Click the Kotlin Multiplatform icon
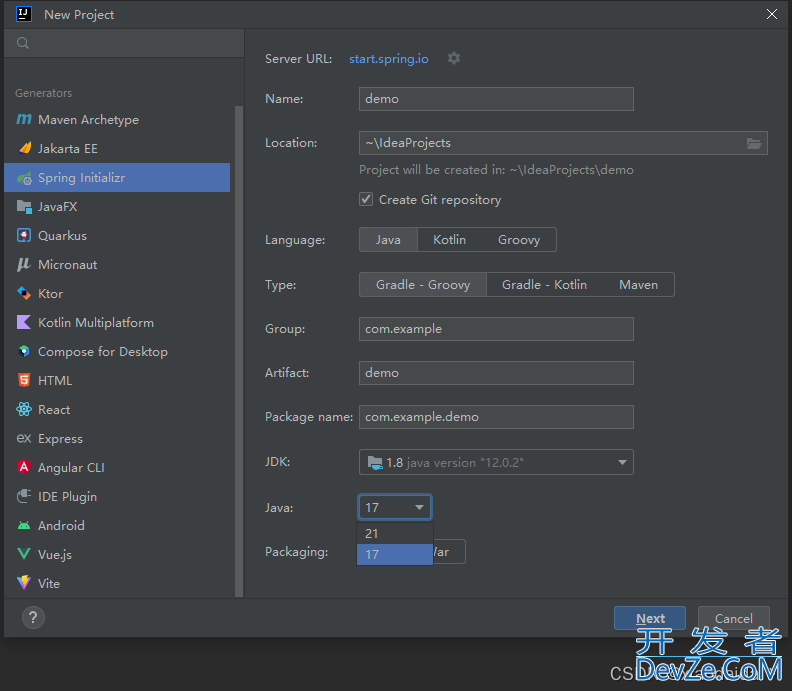Viewport: 792px width, 691px height. pyautogui.click(x=24, y=322)
